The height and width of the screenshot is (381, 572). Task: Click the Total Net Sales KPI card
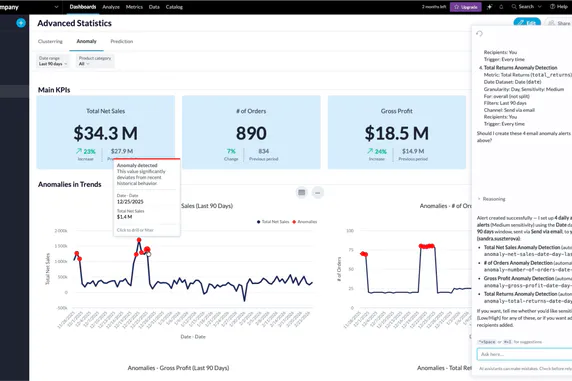[x=106, y=132]
